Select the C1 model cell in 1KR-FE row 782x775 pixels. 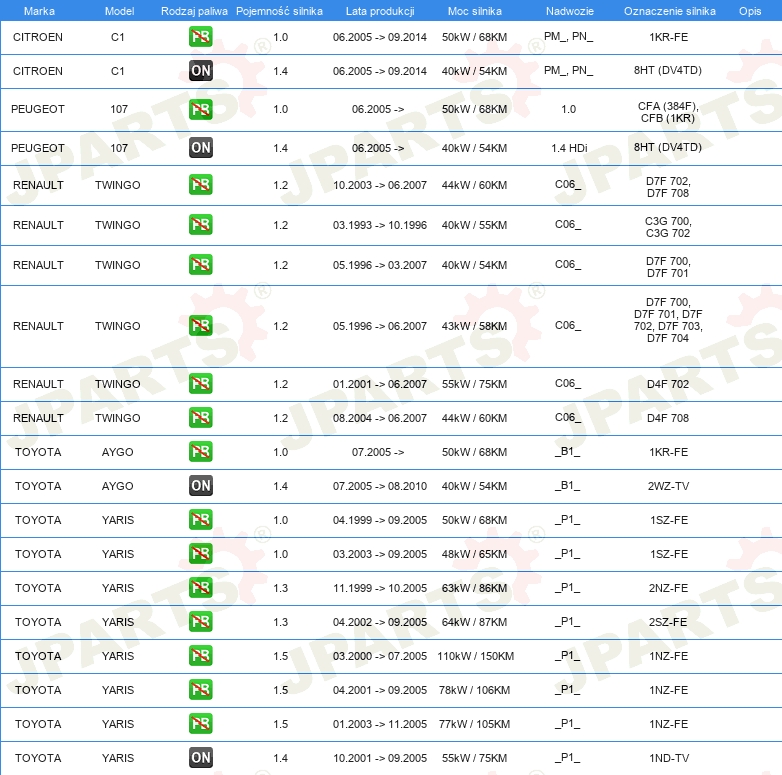tap(118, 37)
